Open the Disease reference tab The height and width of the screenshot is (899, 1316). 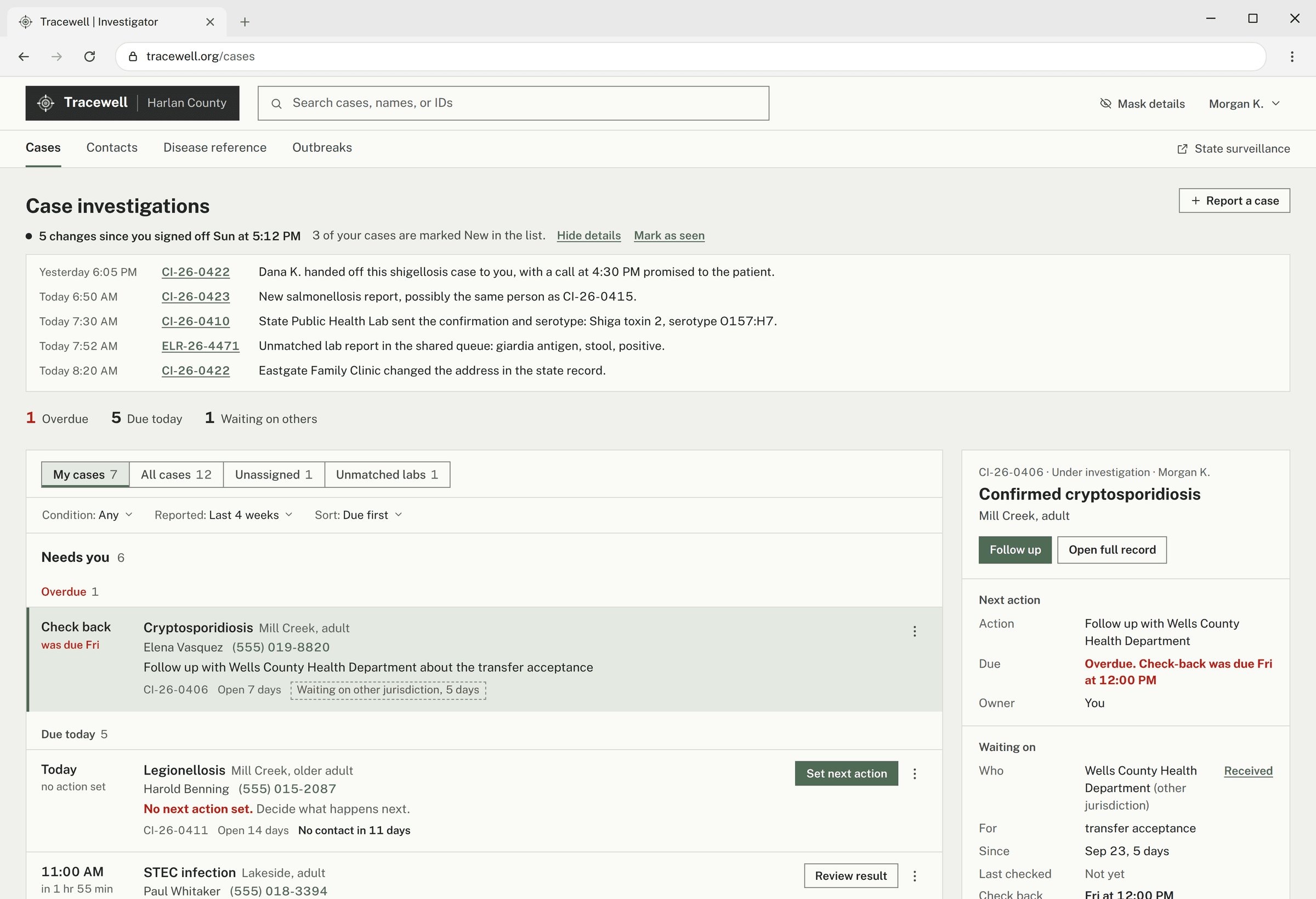(x=215, y=148)
